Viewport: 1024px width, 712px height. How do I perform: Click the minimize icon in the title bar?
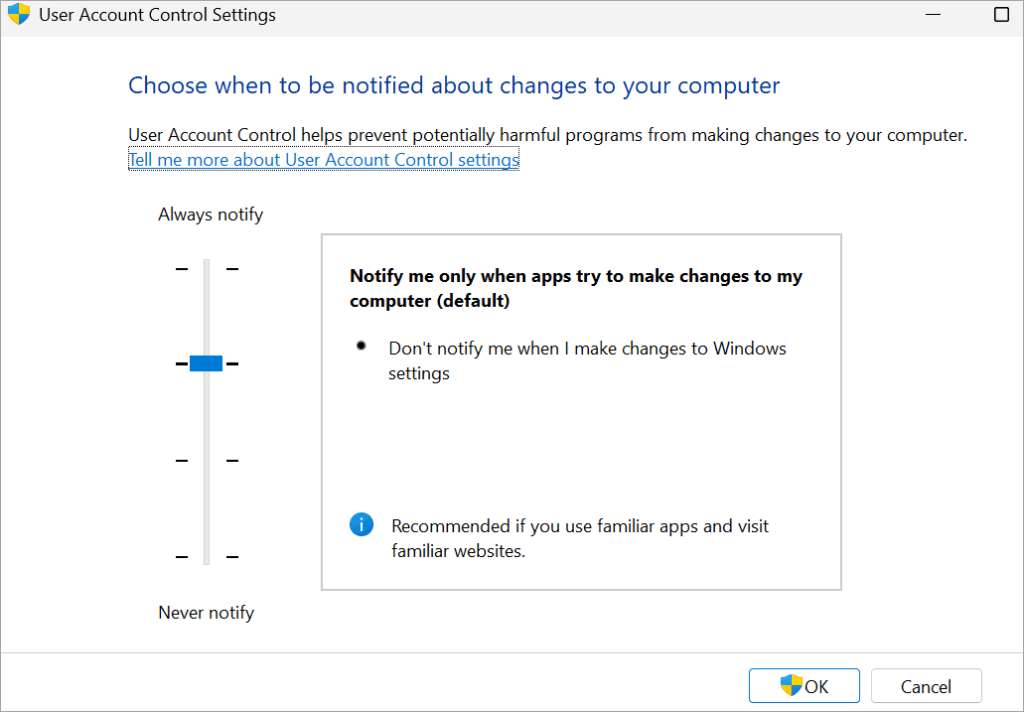933,14
